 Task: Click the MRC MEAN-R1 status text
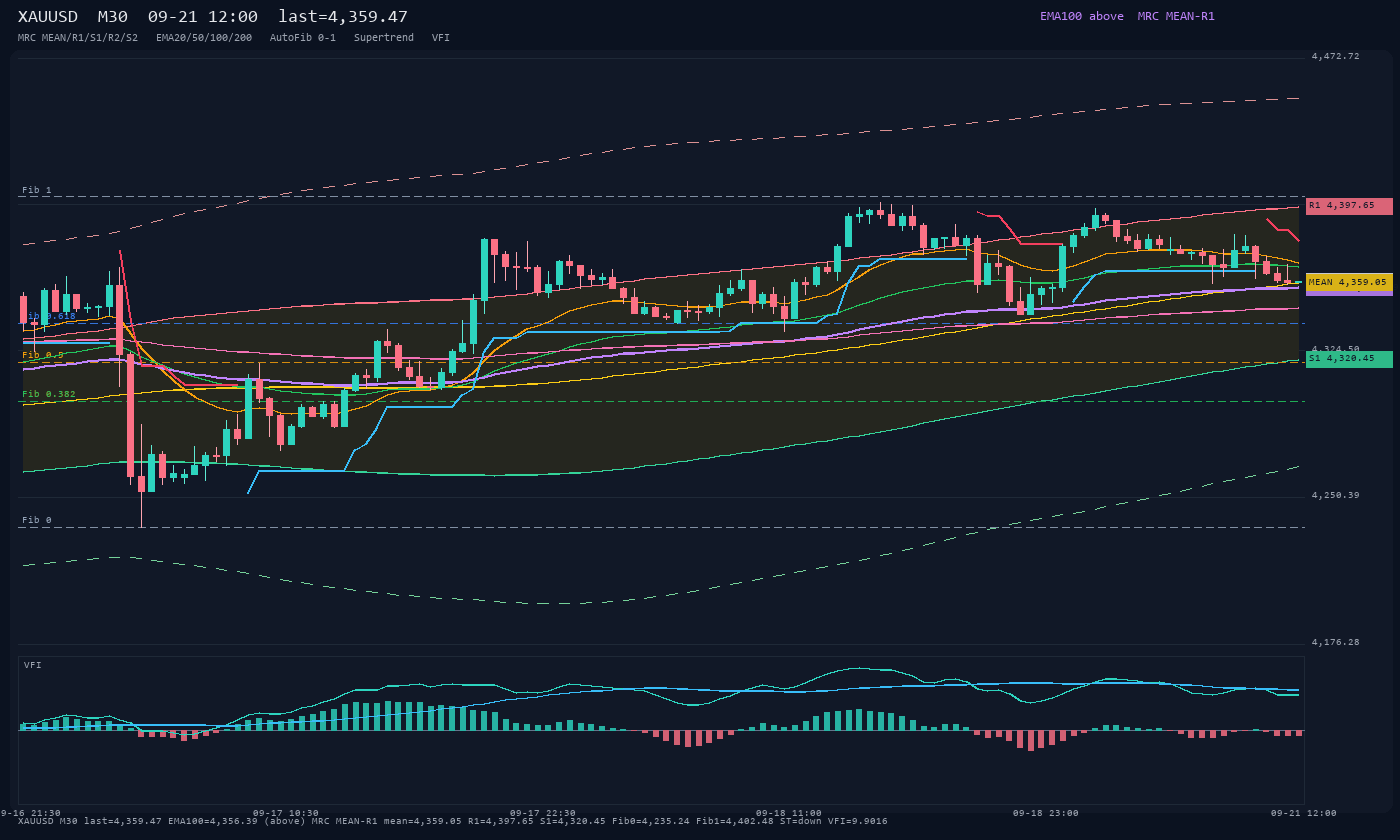(x=1176, y=16)
